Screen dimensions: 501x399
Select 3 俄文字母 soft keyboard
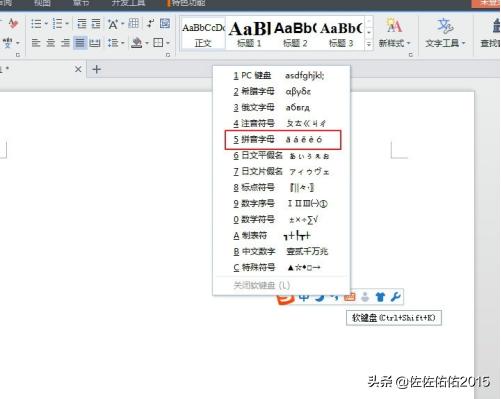point(282,107)
